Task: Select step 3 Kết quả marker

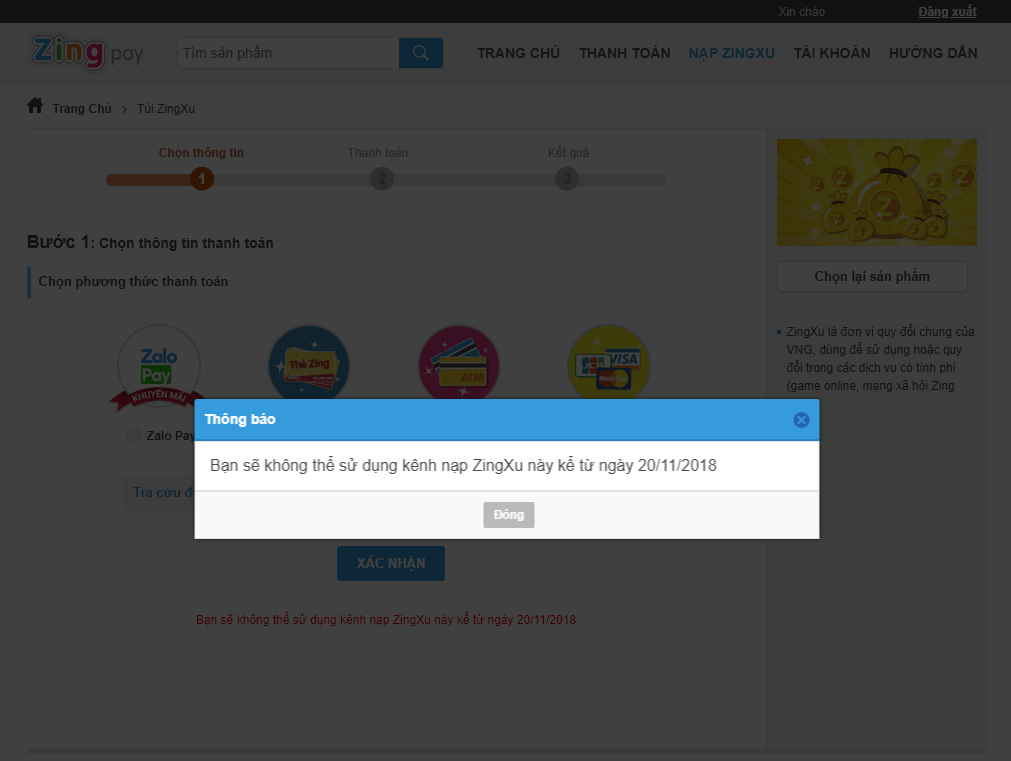Action: (567, 179)
